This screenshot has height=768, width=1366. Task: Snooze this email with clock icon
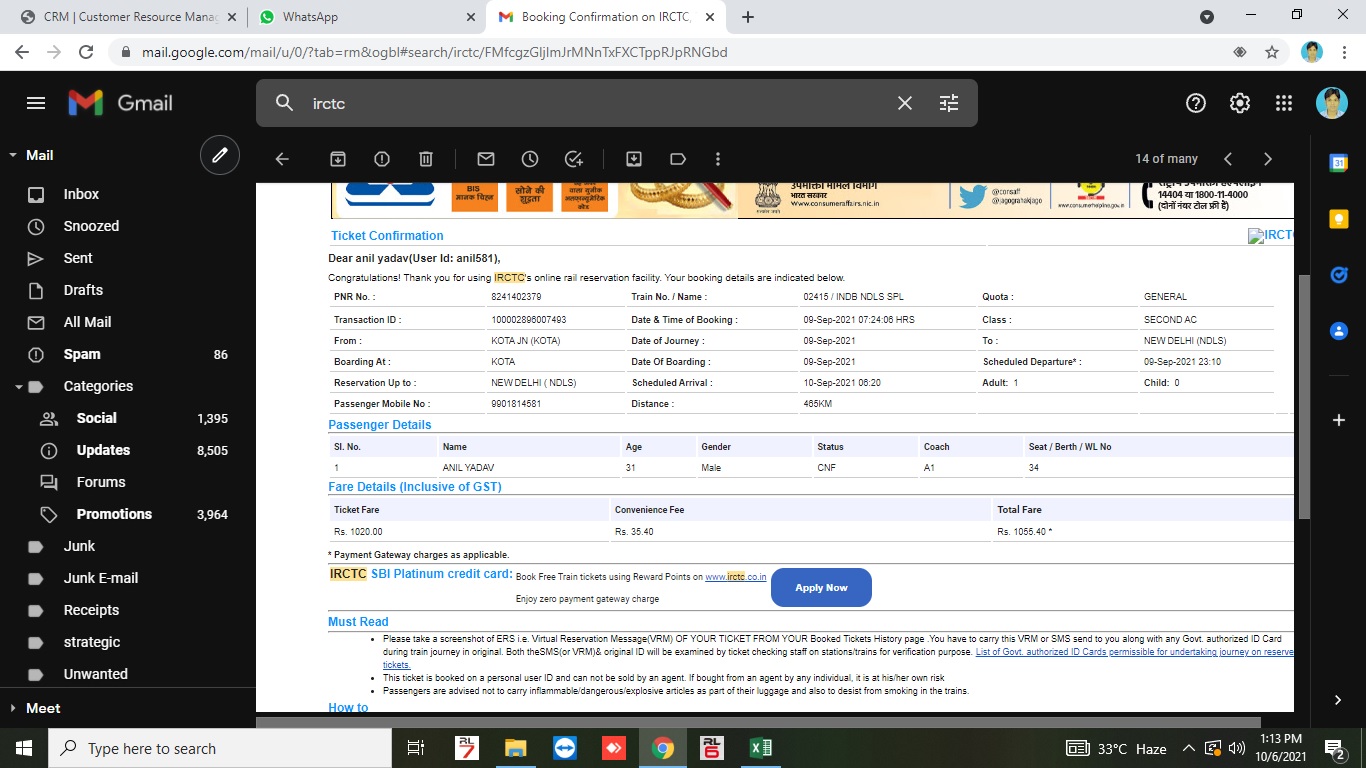530,159
